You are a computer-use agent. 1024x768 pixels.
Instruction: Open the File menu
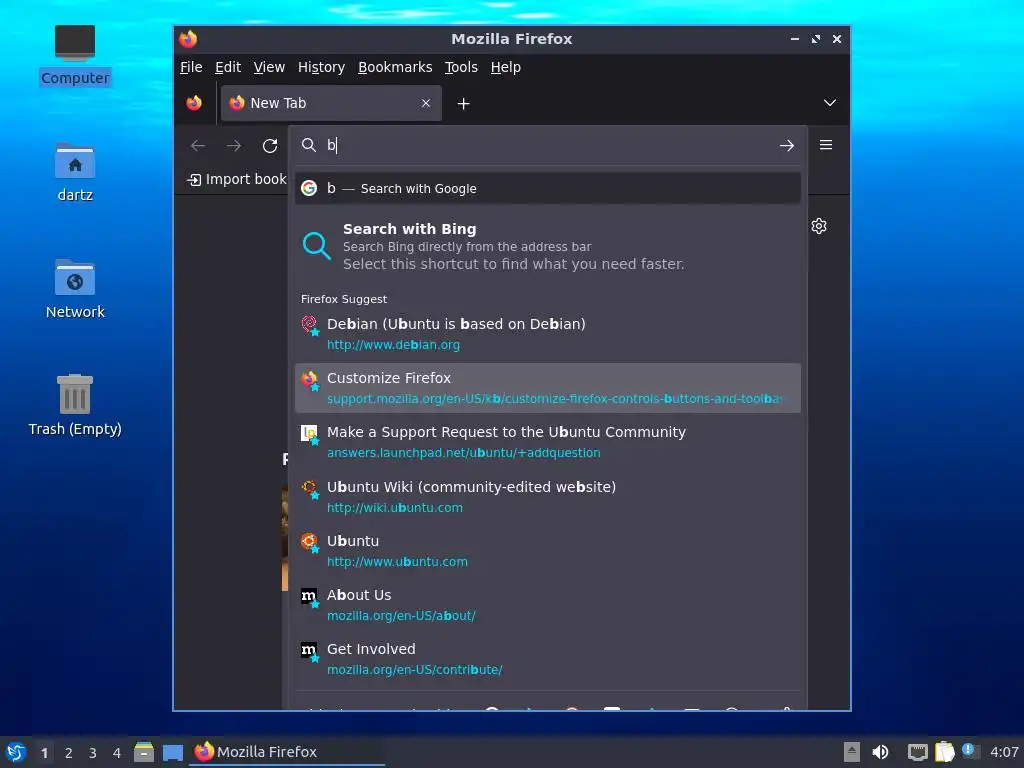[191, 67]
